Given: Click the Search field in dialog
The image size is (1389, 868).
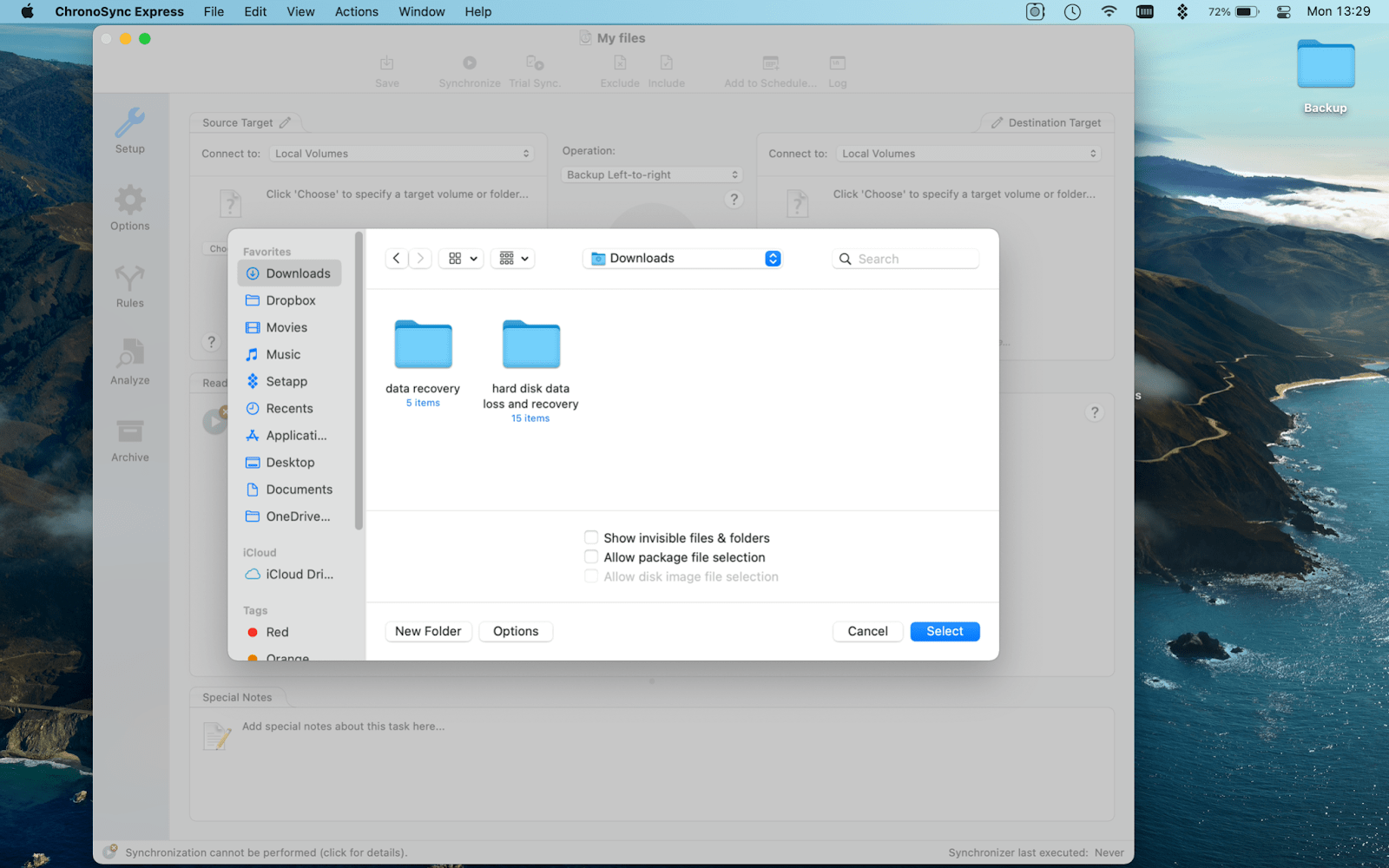Looking at the screenshot, I should [x=905, y=259].
